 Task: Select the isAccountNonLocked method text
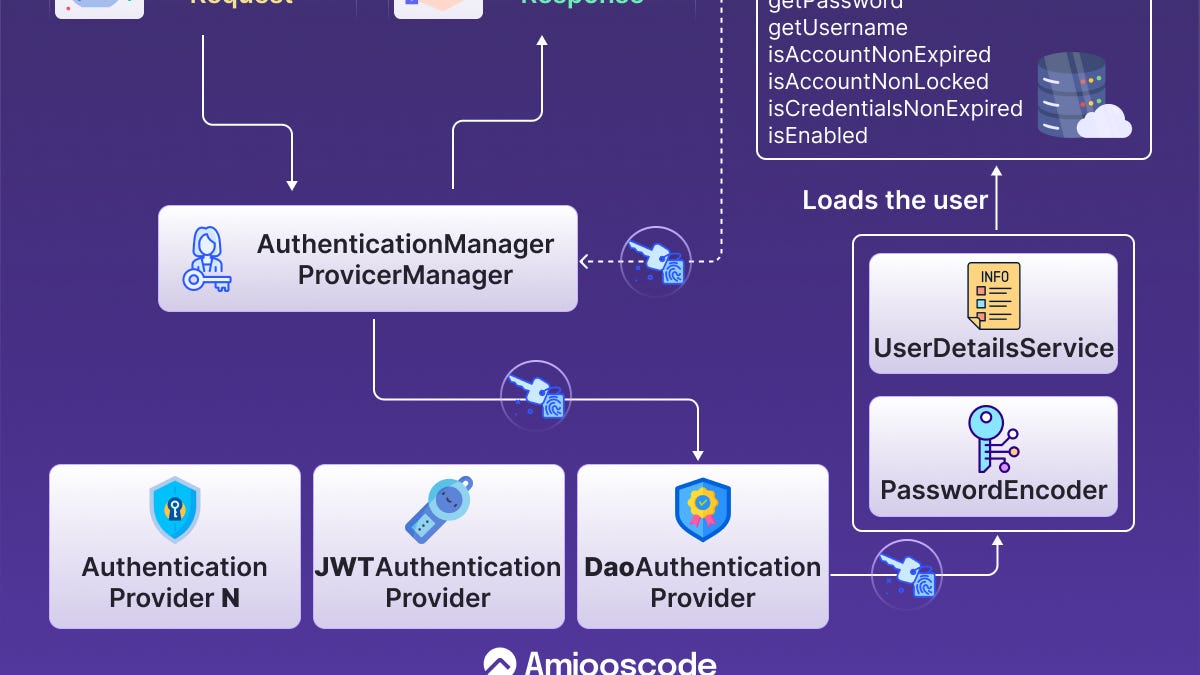tap(878, 82)
